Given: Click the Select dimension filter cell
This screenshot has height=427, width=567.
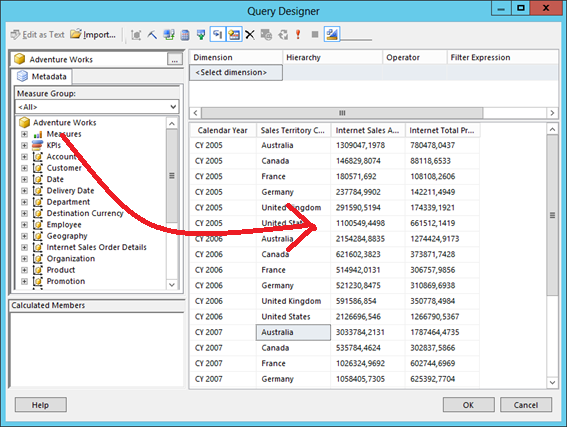Looking at the screenshot, I should coord(236,72).
